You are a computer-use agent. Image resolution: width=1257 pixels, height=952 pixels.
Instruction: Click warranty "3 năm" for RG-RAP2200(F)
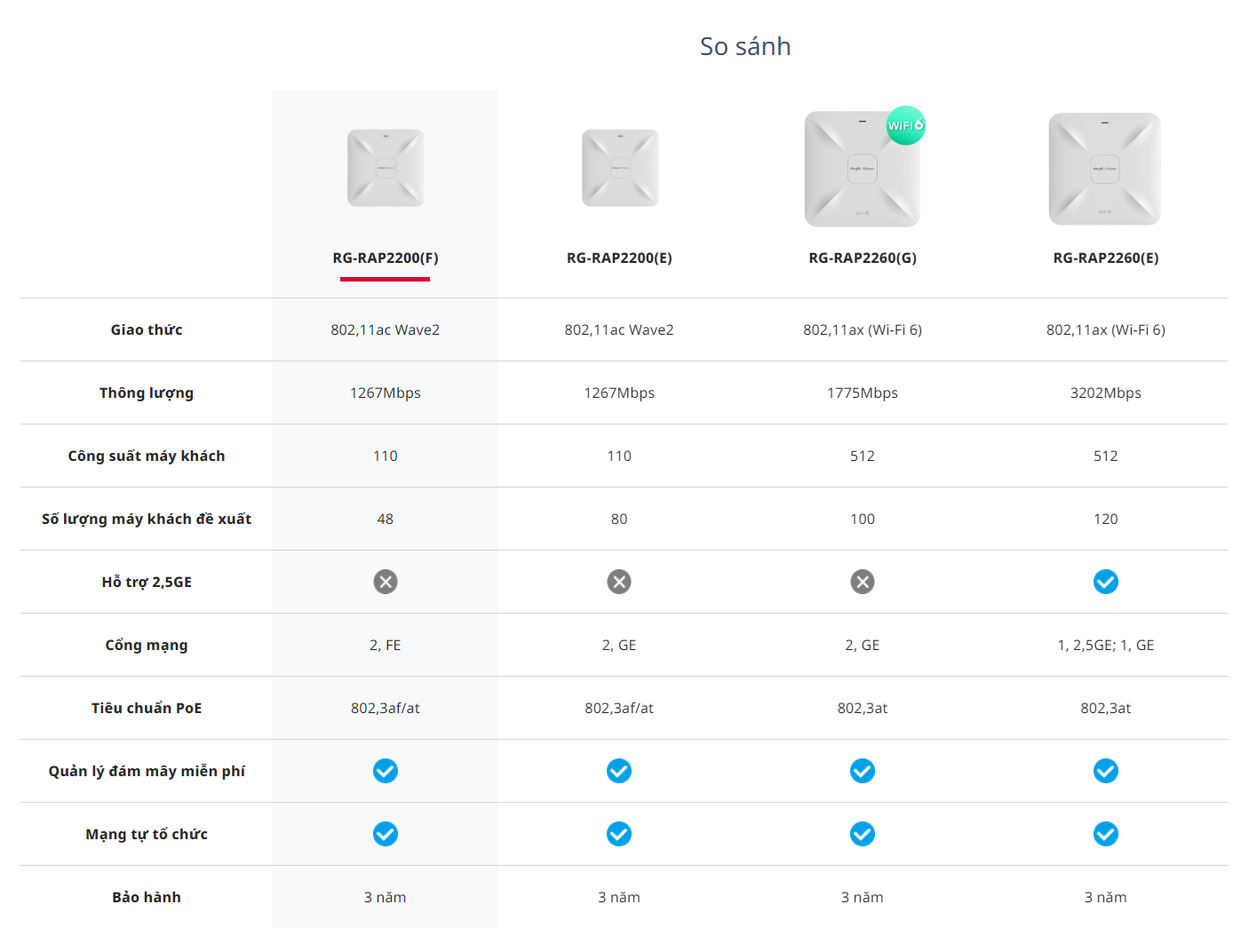386,897
